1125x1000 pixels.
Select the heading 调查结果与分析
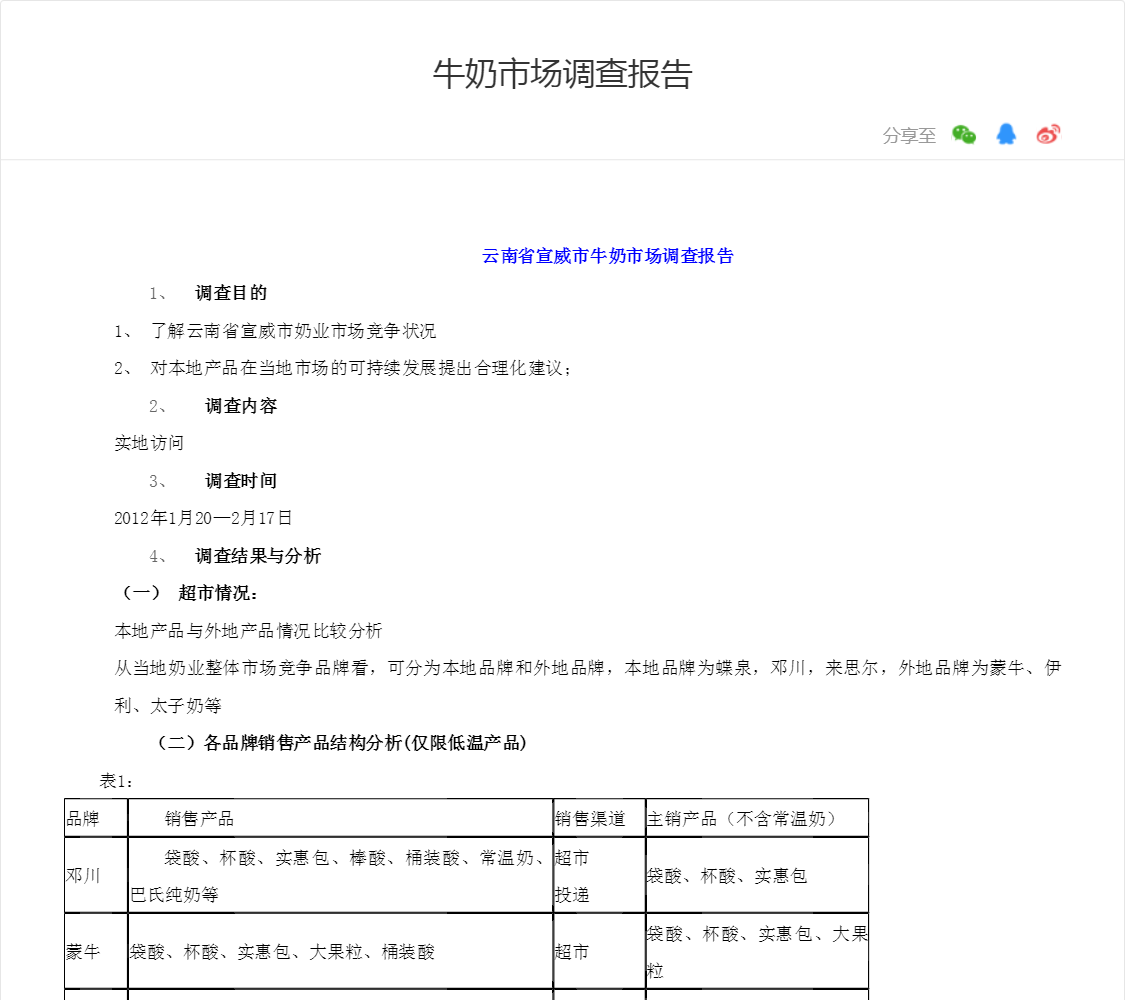point(258,556)
